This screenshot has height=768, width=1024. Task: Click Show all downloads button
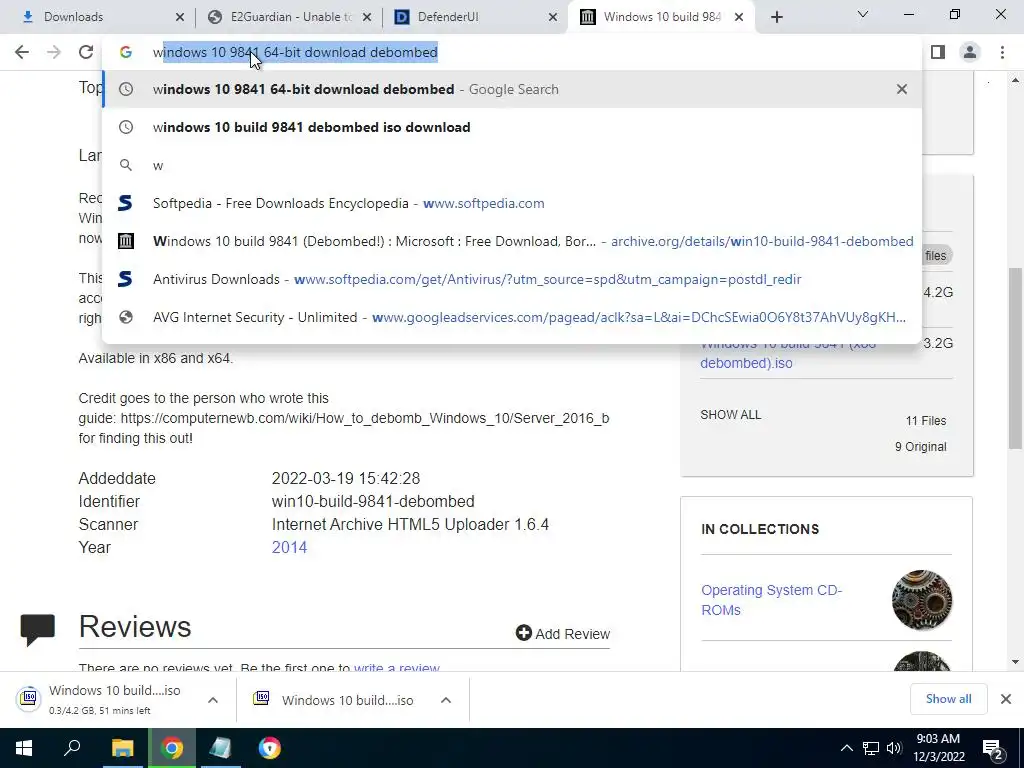click(x=948, y=699)
